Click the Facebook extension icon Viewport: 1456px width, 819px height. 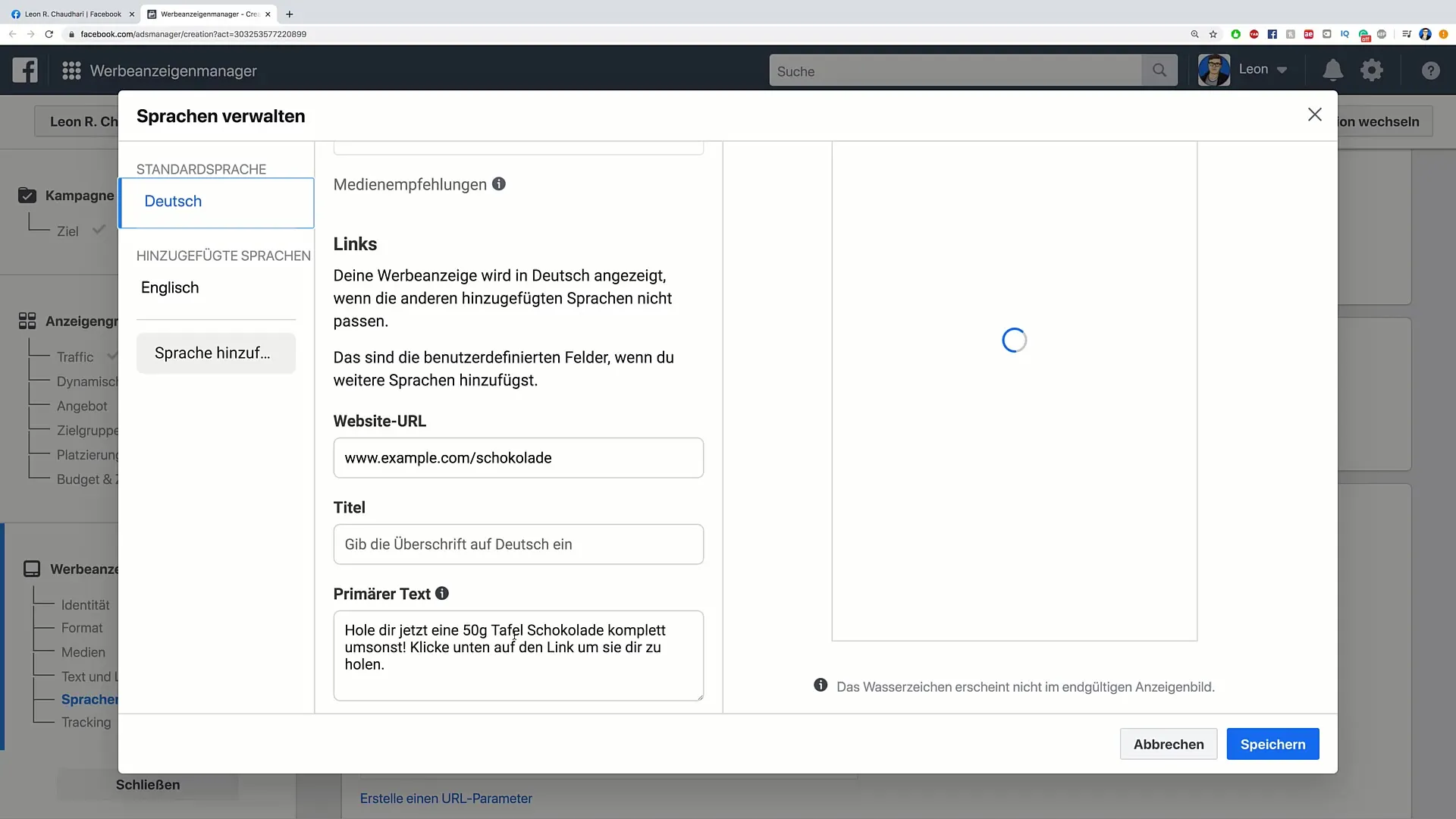(1272, 34)
